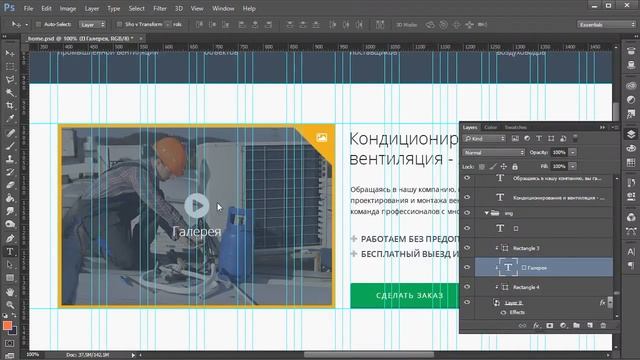Select the Eyedropper tool
The image size is (640, 360).
coord(10,119)
